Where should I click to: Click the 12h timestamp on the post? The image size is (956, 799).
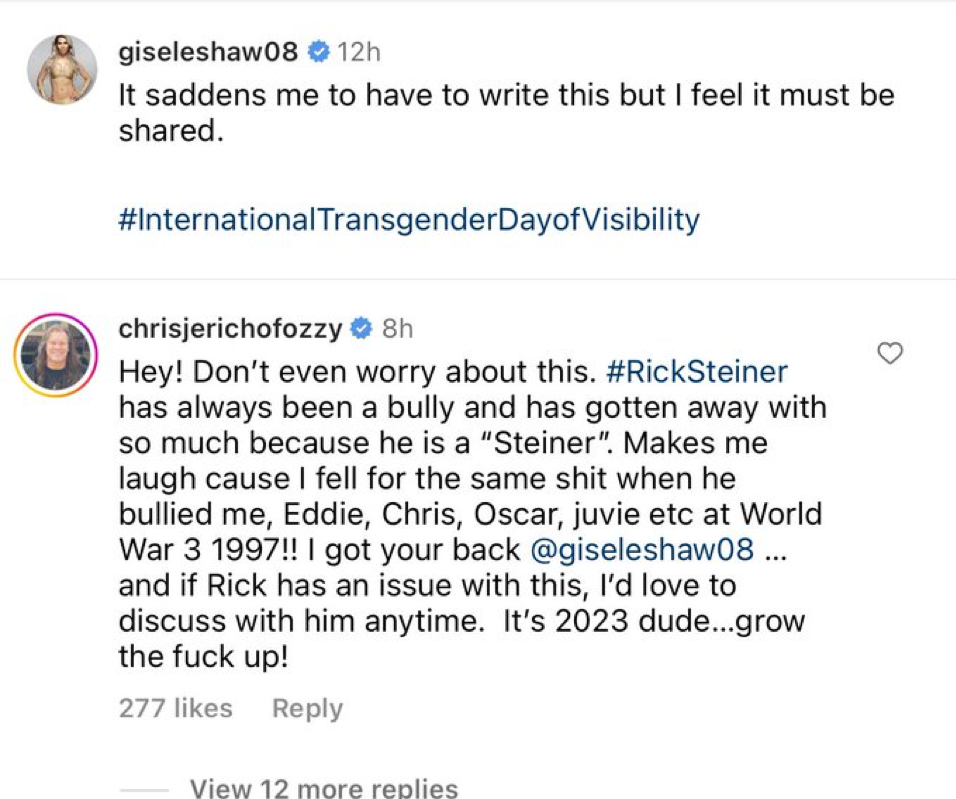(359, 52)
